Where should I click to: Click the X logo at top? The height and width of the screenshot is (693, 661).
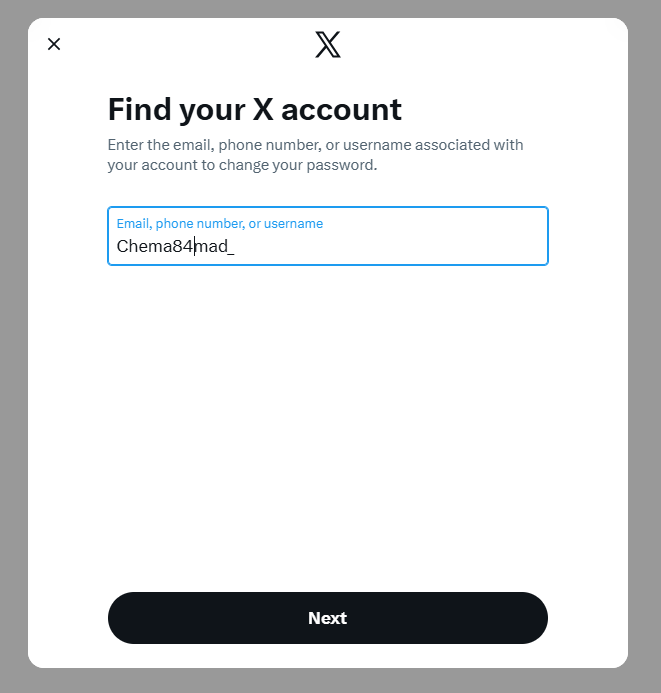[328, 44]
